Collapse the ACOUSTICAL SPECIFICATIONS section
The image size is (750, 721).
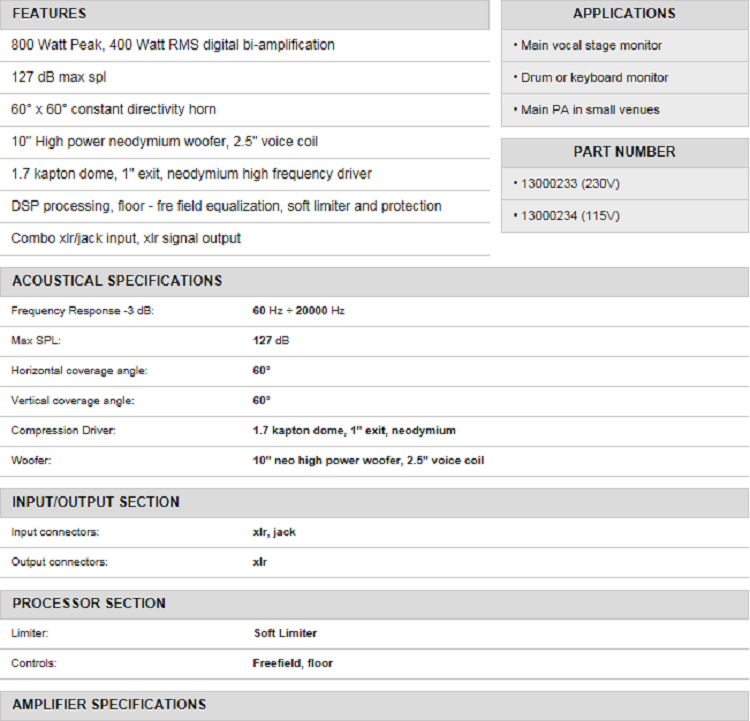pyautogui.click(x=117, y=281)
